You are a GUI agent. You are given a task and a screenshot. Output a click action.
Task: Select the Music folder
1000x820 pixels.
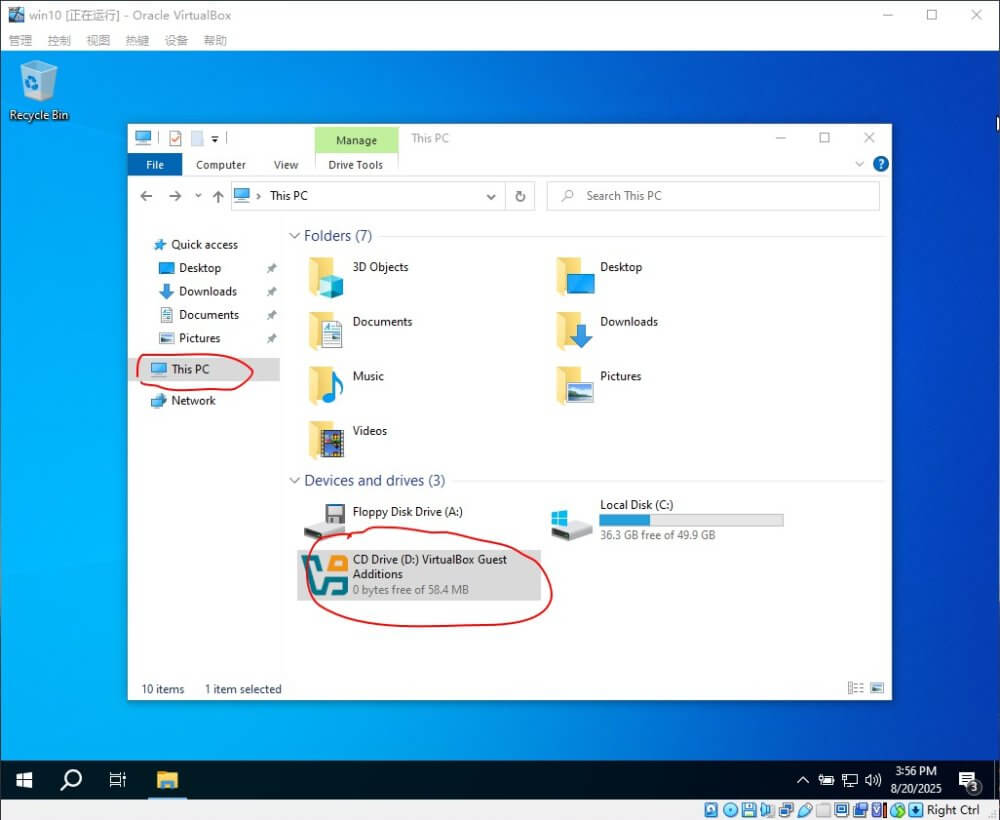(347, 385)
